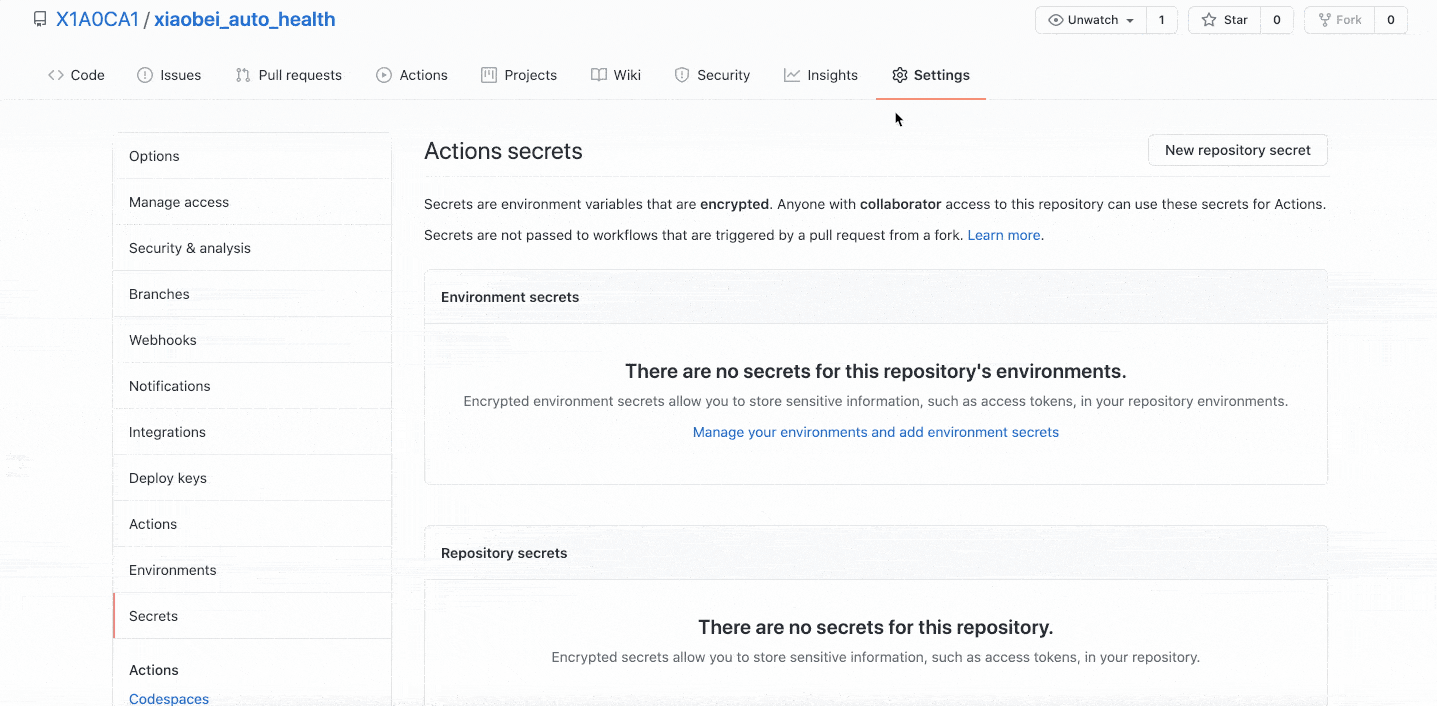Image resolution: width=1437 pixels, height=706 pixels.
Task: Click the watchers count number
Action: click(1161, 20)
